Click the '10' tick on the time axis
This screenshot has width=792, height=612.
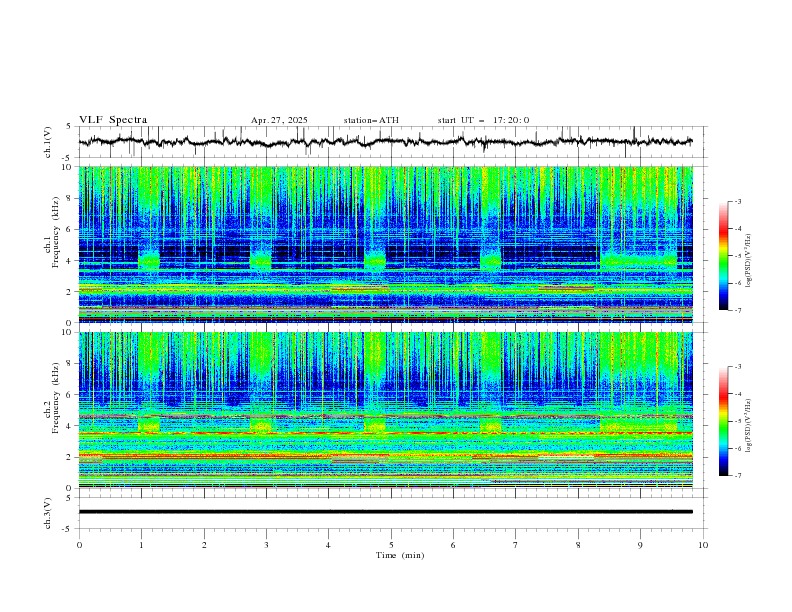tap(703, 545)
